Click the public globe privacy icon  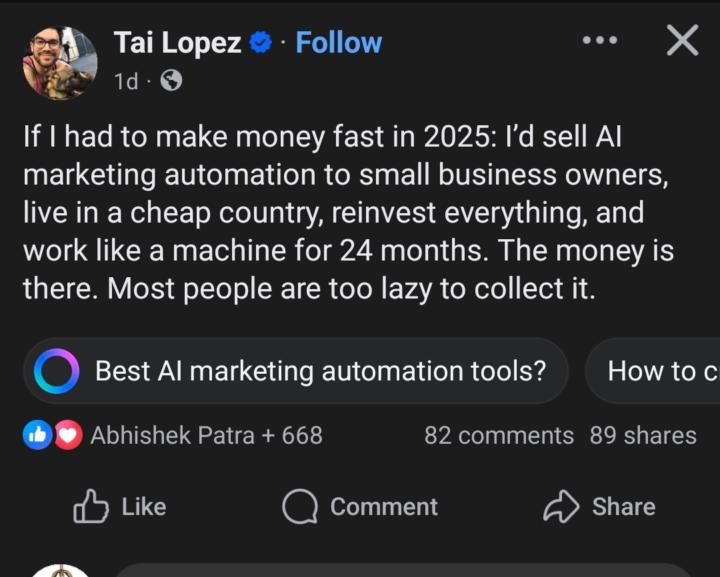[171, 81]
